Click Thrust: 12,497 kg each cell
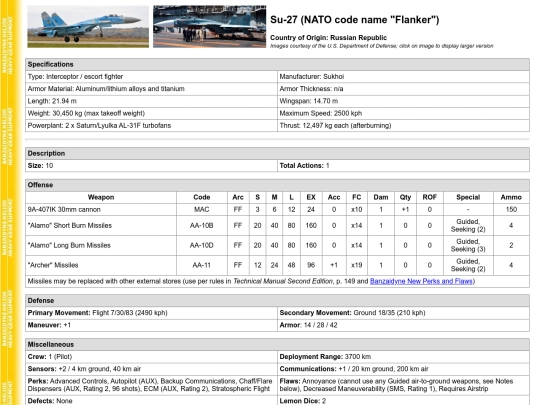This screenshot has height=405, width=540. click(x=403, y=125)
